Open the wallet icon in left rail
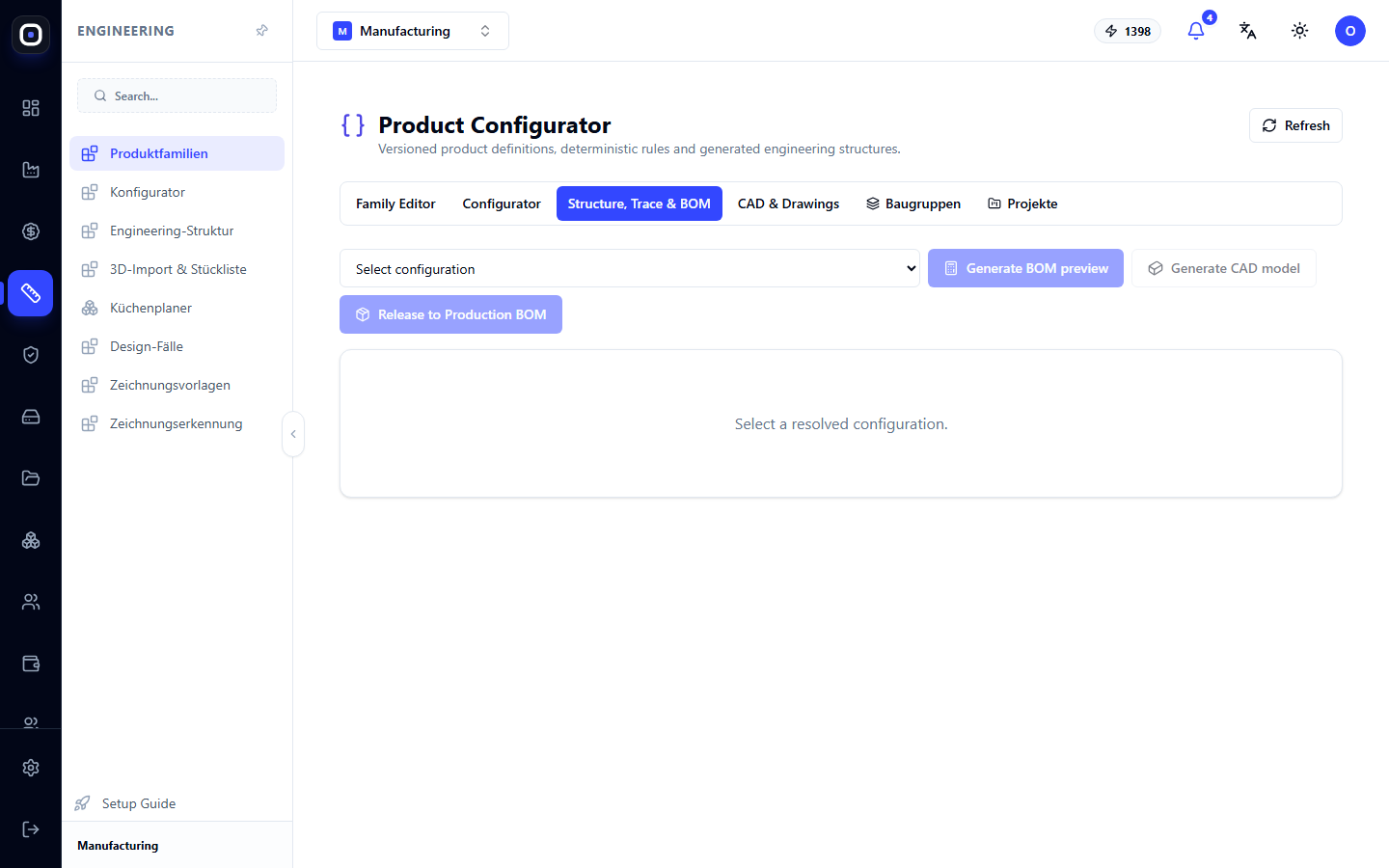The image size is (1389, 868). [x=31, y=664]
